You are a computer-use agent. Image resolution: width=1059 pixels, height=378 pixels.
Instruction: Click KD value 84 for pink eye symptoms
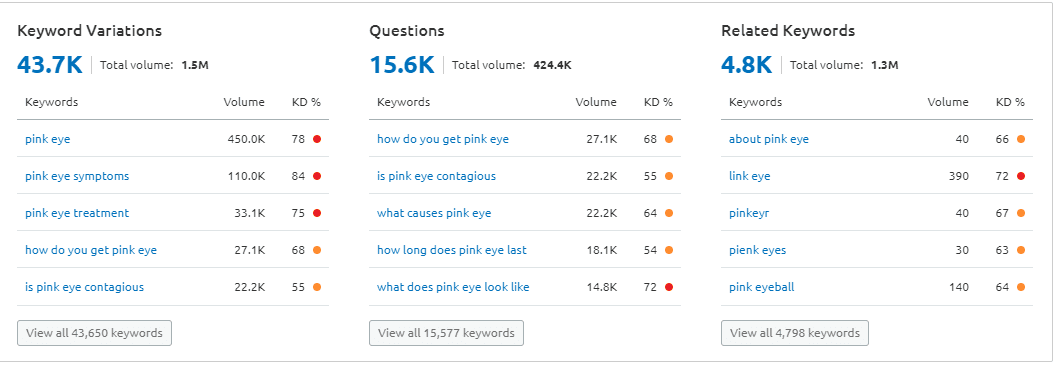click(x=299, y=176)
